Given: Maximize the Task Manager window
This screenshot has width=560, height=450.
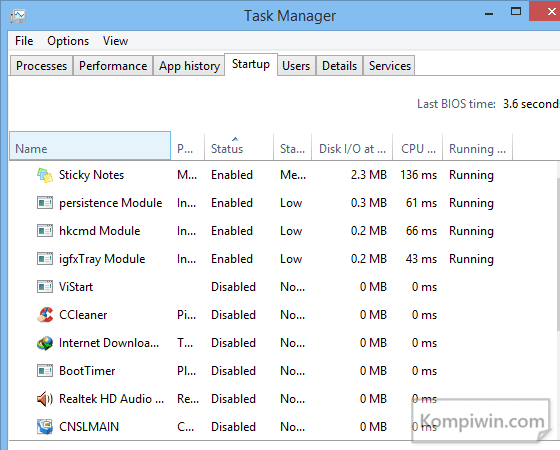Looking at the screenshot, I should (x=516, y=11).
